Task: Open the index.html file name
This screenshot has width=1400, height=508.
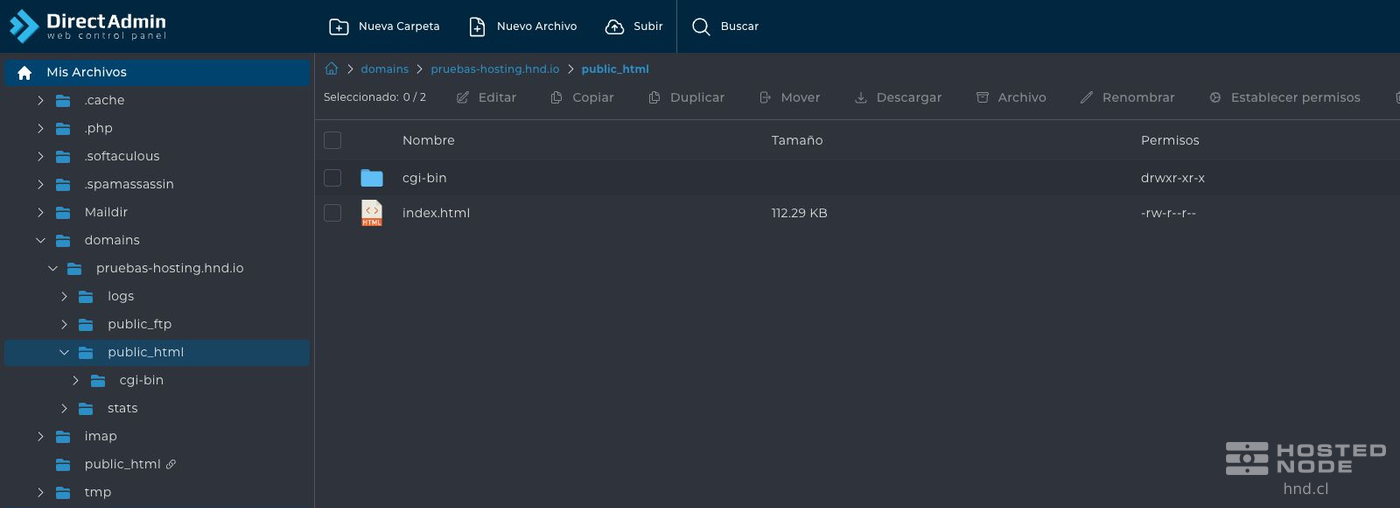Action: [436, 213]
